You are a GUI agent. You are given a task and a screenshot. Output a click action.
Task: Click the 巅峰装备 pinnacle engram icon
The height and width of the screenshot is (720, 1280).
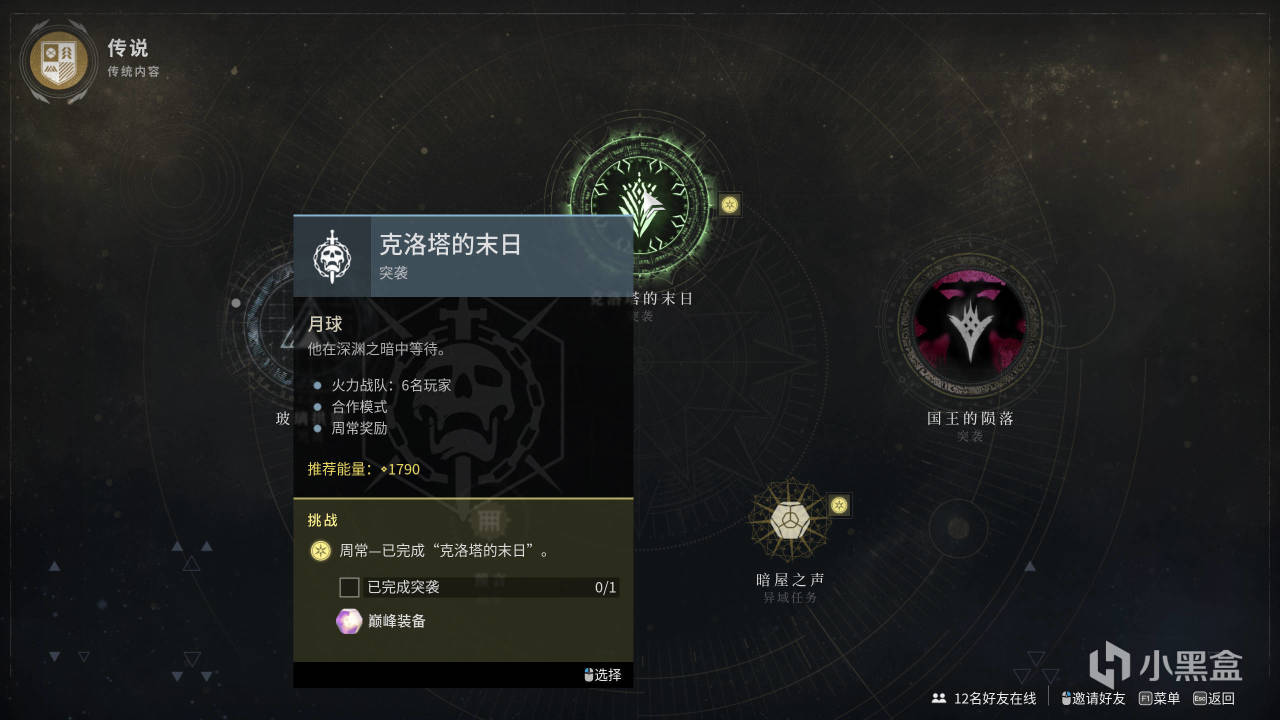click(349, 621)
